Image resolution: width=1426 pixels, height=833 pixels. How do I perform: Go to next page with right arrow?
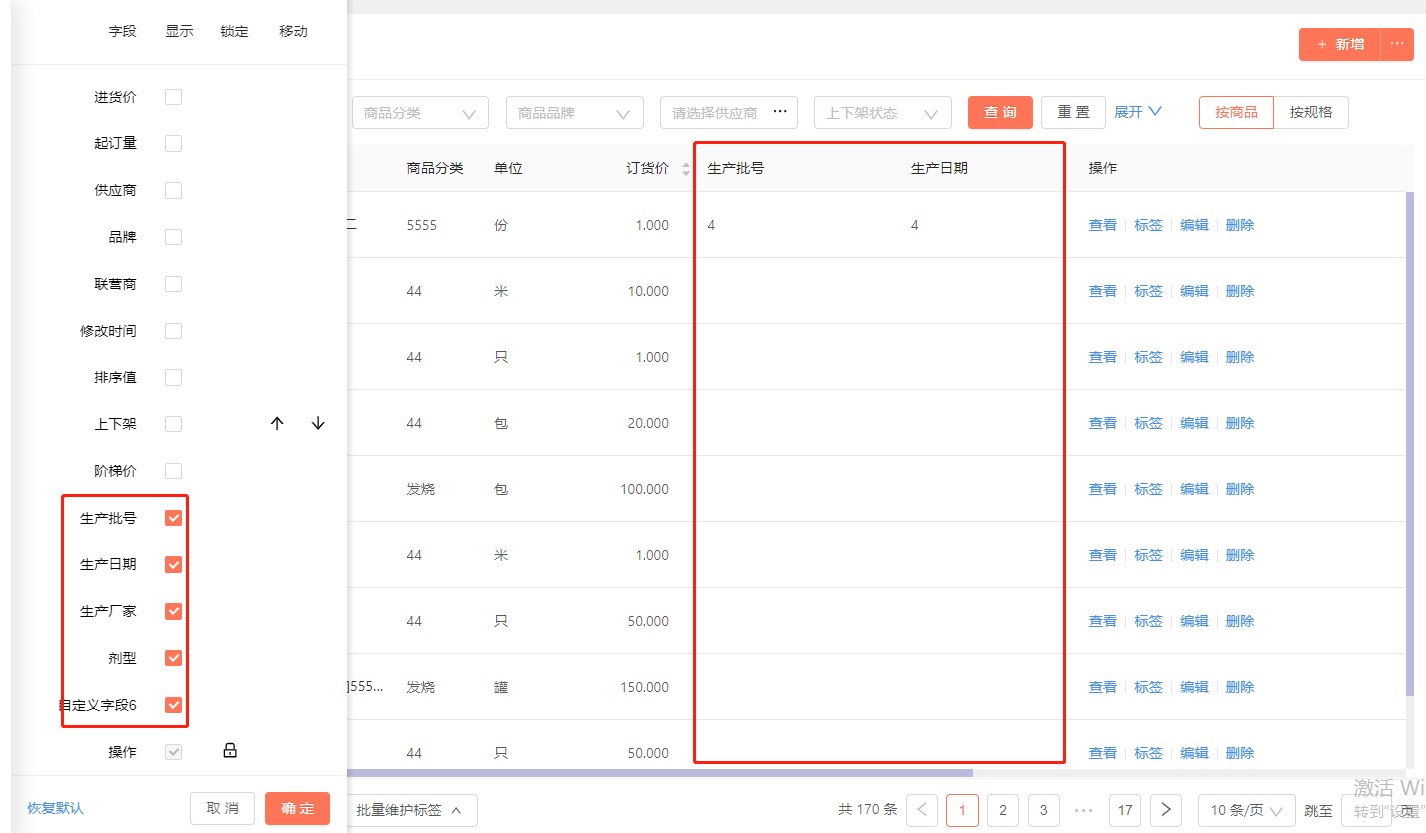coord(1166,810)
